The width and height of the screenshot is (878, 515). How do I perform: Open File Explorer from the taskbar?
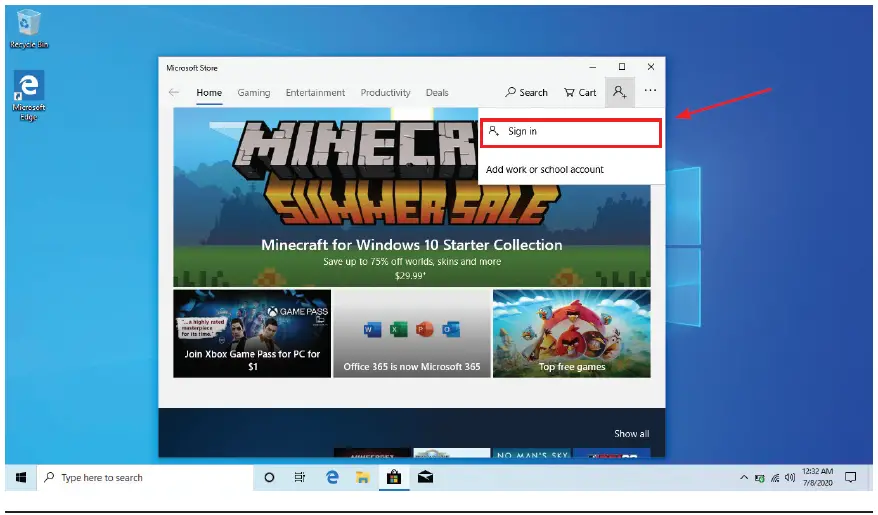coord(363,477)
